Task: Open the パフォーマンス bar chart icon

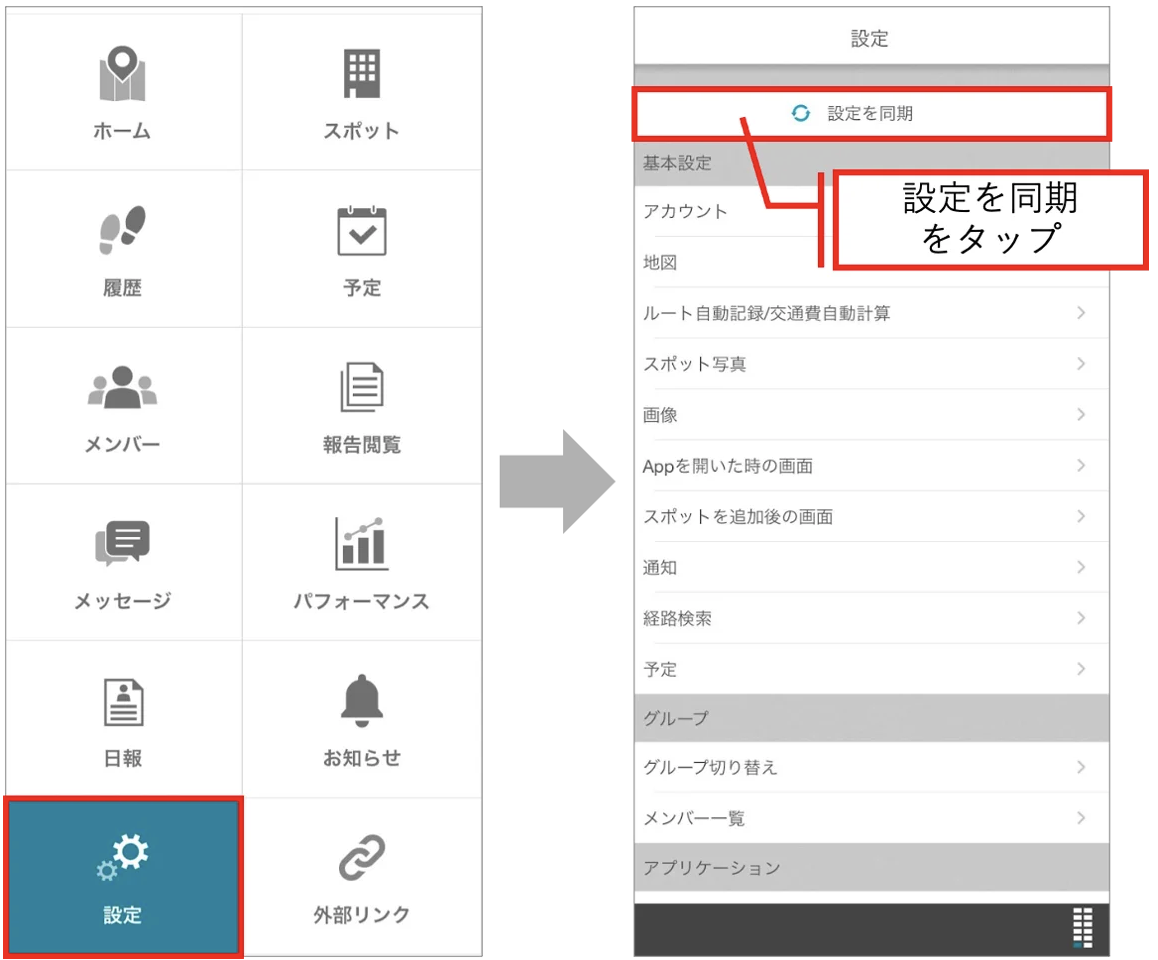Action: coord(362,544)
